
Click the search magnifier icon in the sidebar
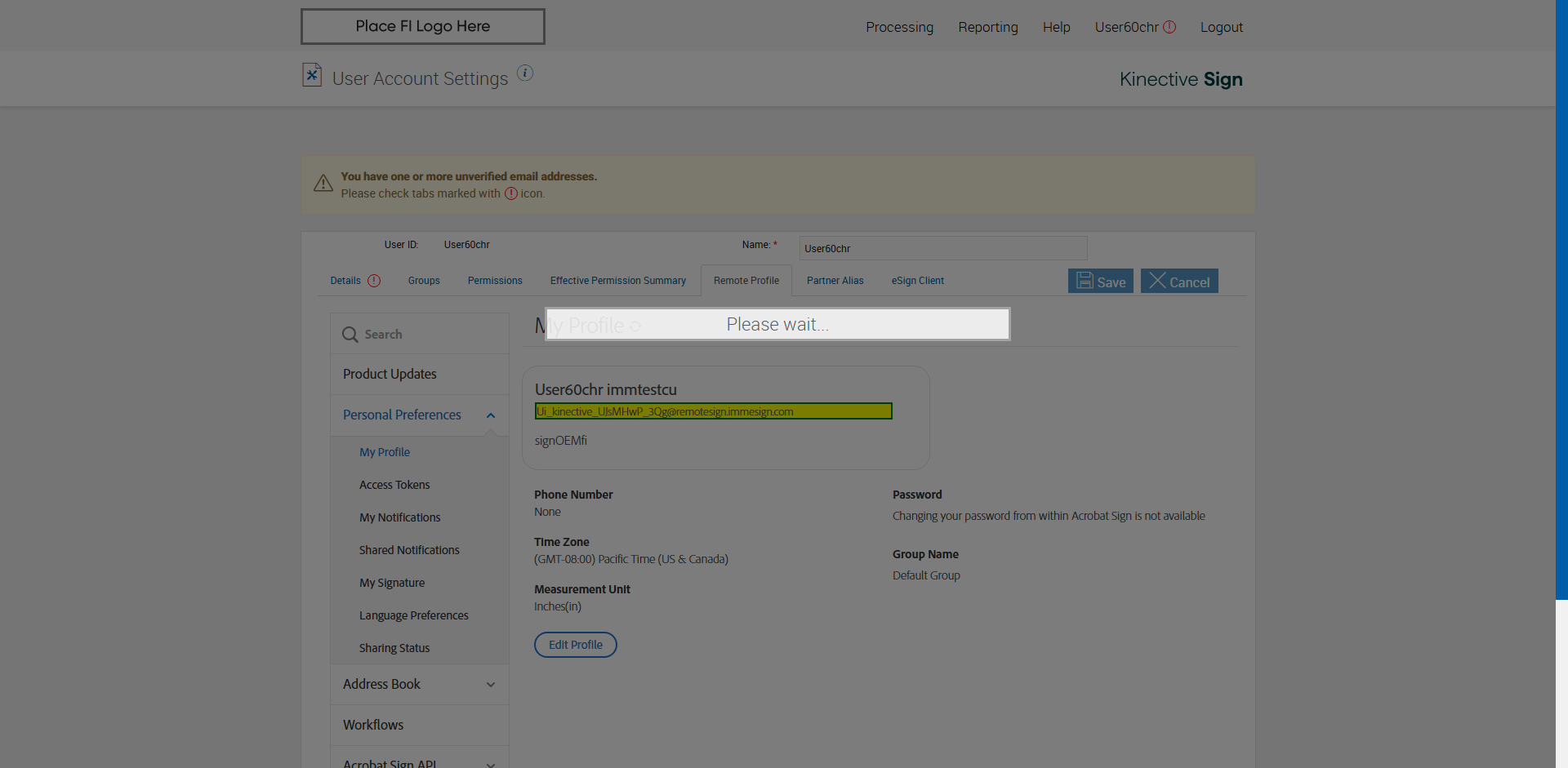[350, 335]
